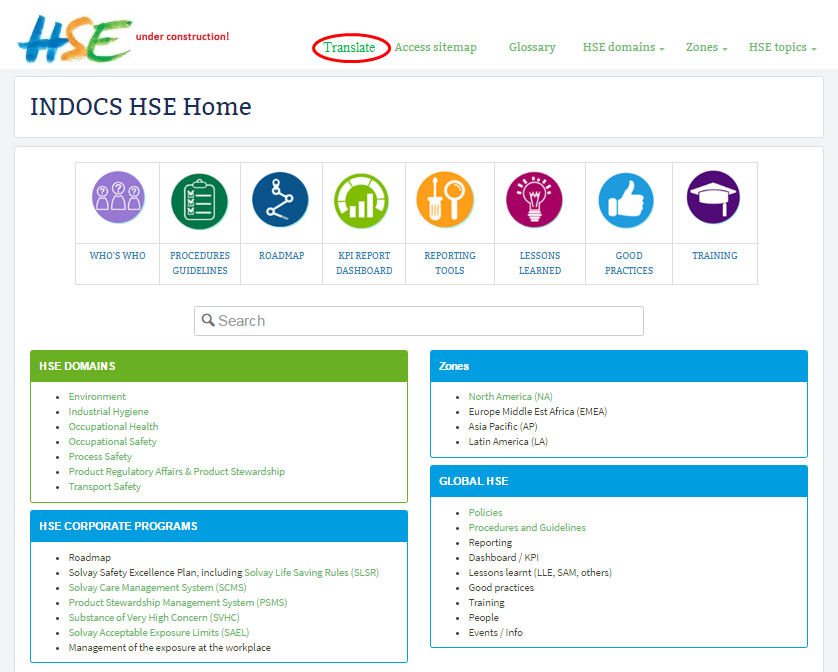
Task: Open the Industrial Hygiene domain link
Action: [x=108, y=412]
